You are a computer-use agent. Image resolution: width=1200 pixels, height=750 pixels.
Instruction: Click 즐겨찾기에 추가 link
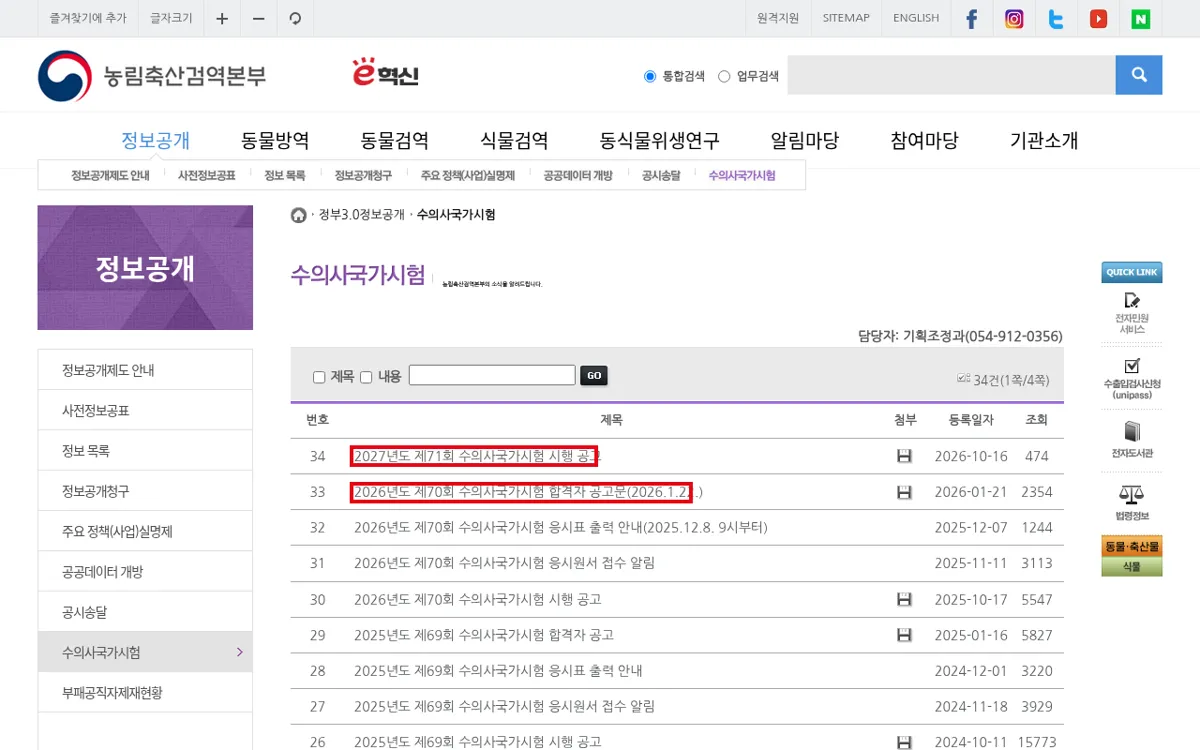click(88, 18)
